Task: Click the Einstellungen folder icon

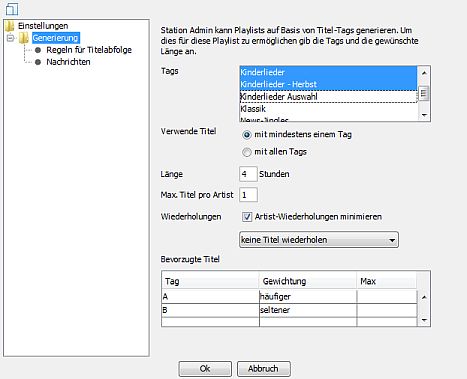Action: click(x=10, y=26)
